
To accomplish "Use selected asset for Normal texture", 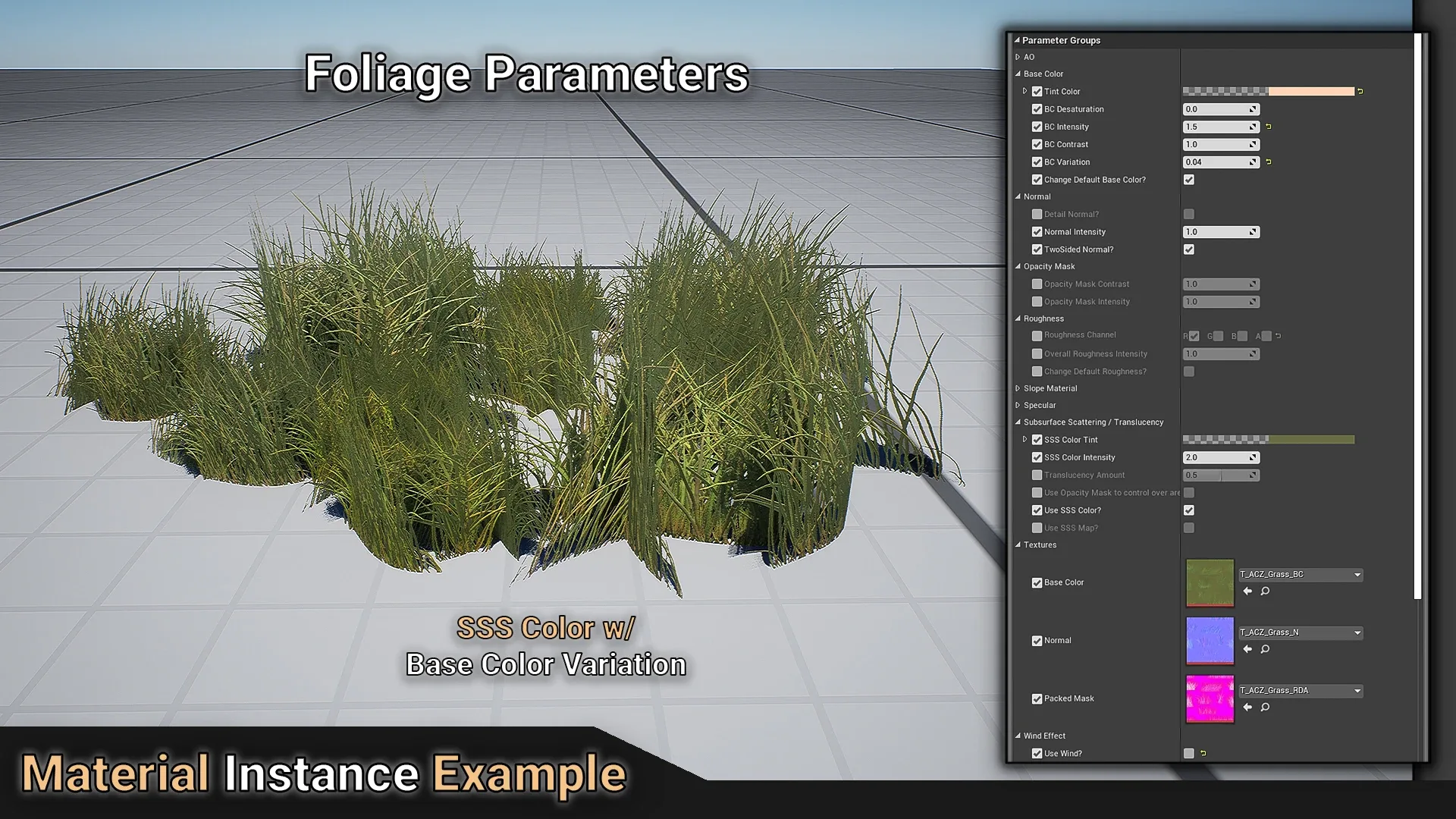I will (1247, 649).
